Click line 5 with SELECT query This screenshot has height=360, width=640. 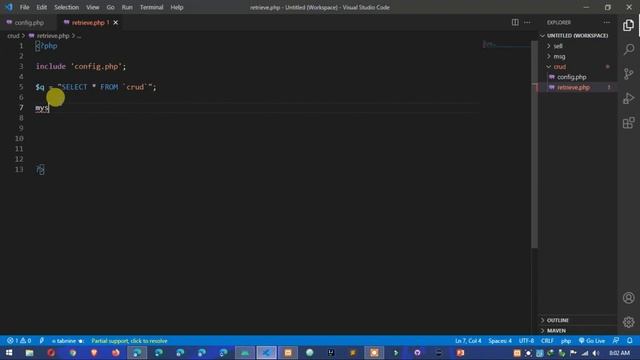click(96, 87)
